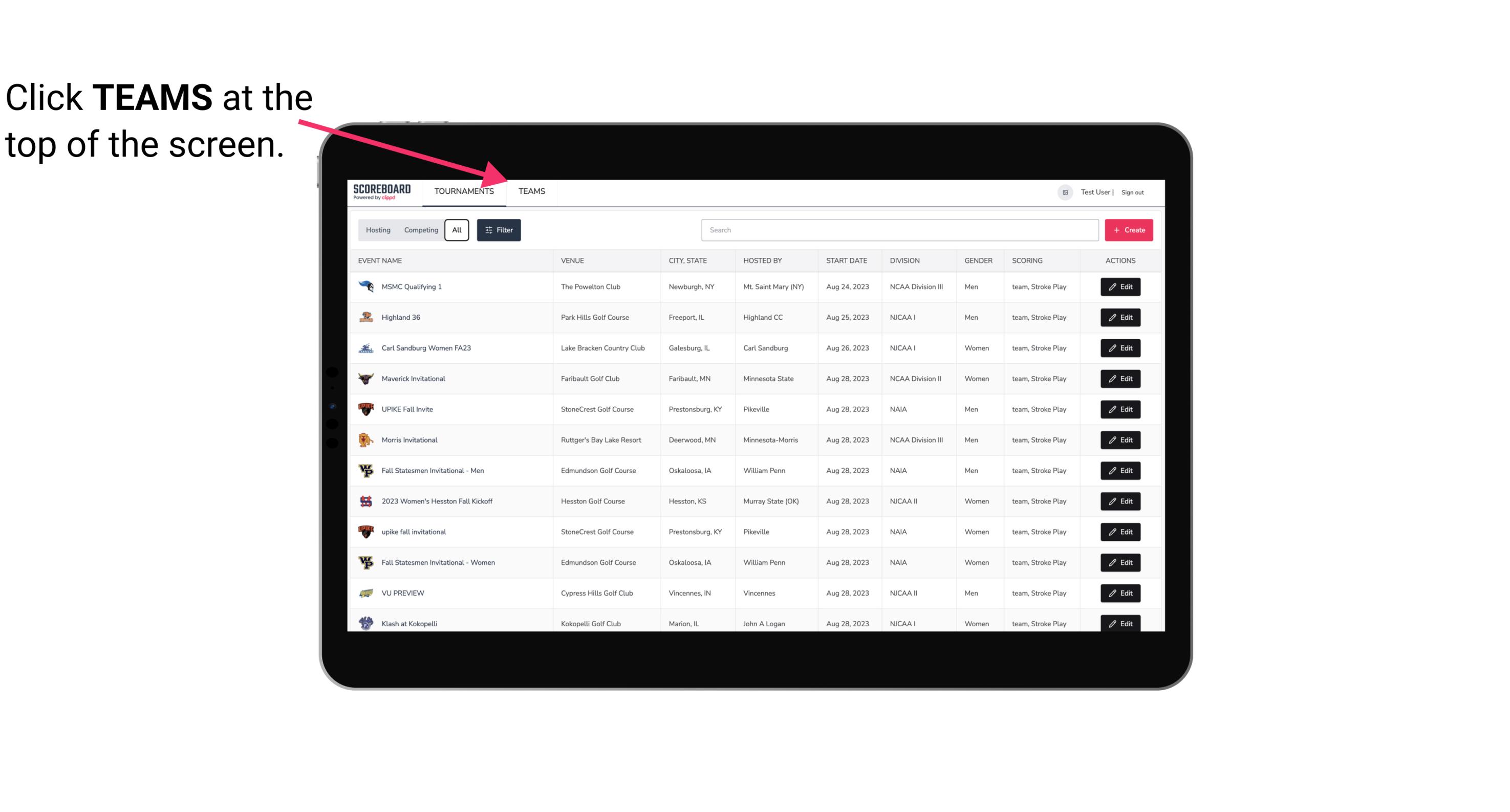
Task: Click the TOURNAMENTS navigation tab
Action: [464, 191]
